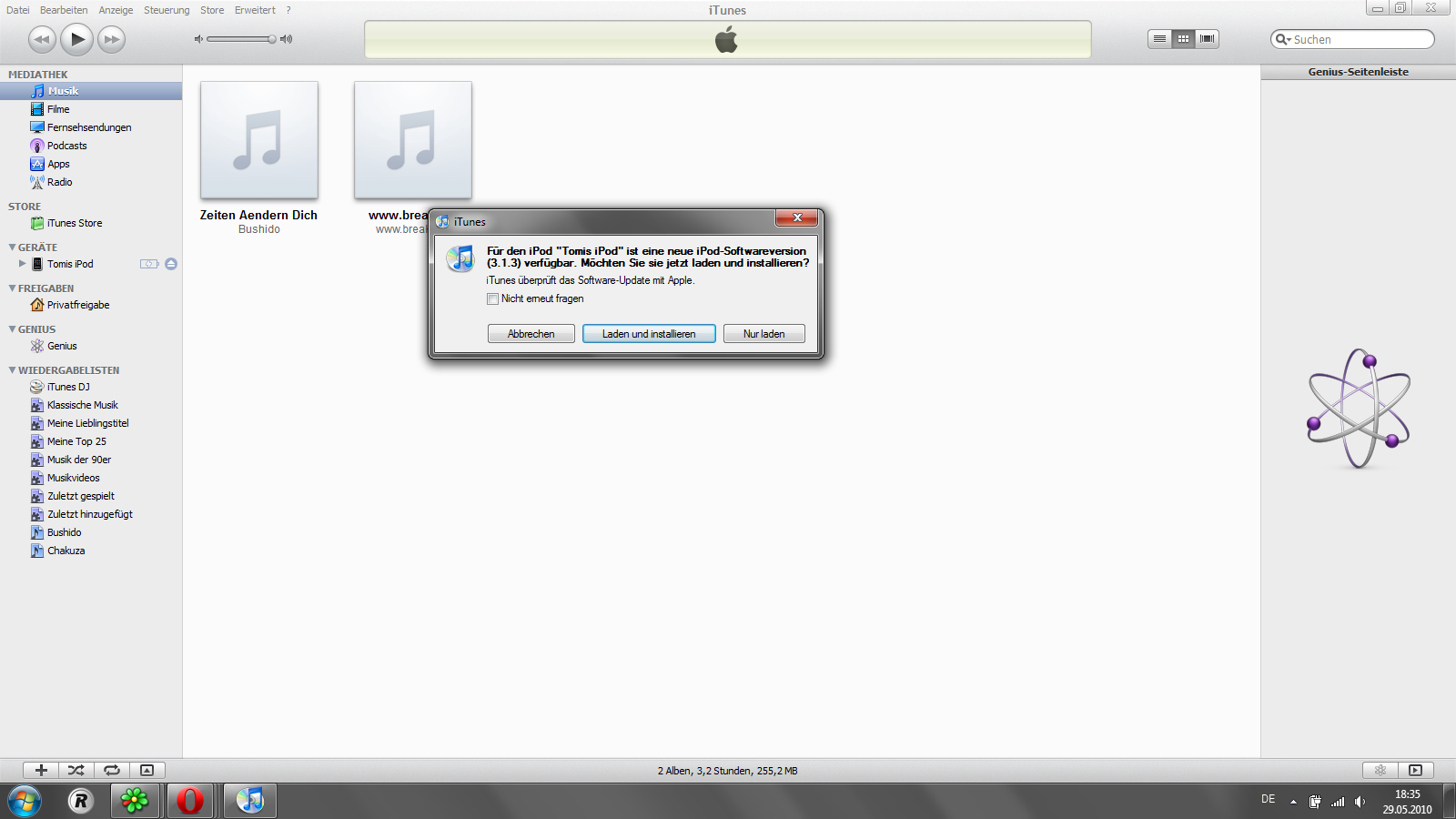Collapse the GENIUS section
Image resolution: width=1456 pixels, height=819 pixels.
(x=12, y=329)
